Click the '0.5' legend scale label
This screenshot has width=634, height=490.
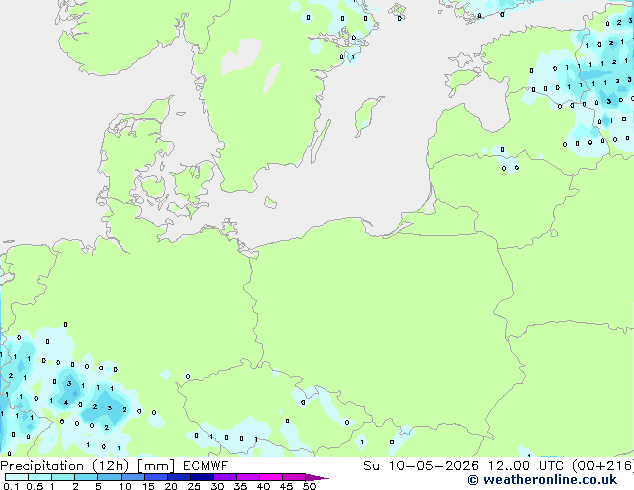[x=34, y=486]
